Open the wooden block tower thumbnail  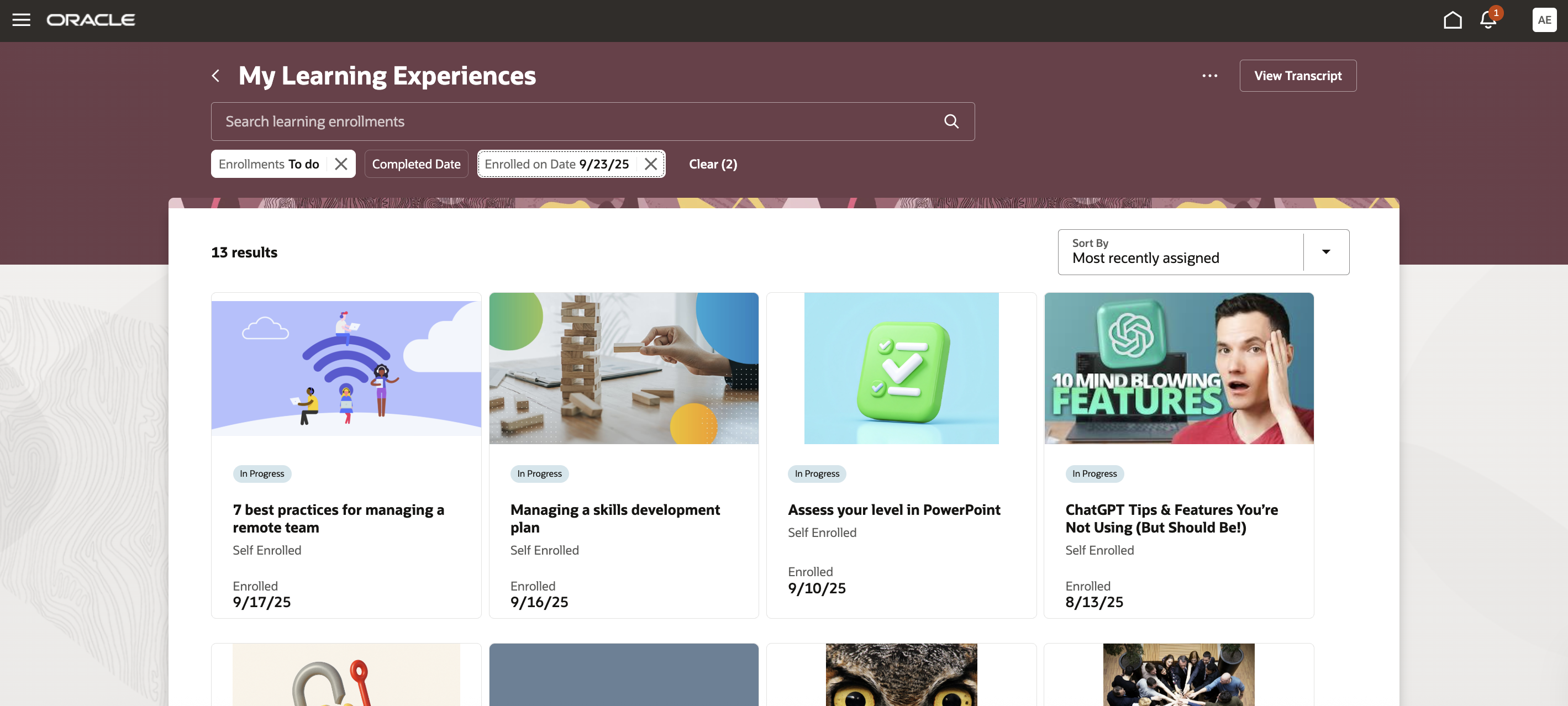pos(623,368)
